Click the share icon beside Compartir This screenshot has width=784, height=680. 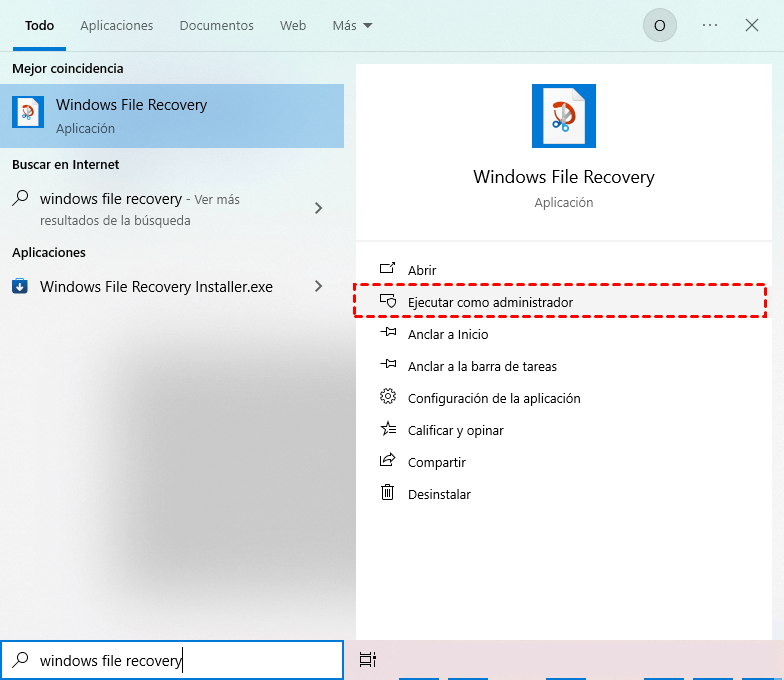pyautogui.click(x=388, y=460)
